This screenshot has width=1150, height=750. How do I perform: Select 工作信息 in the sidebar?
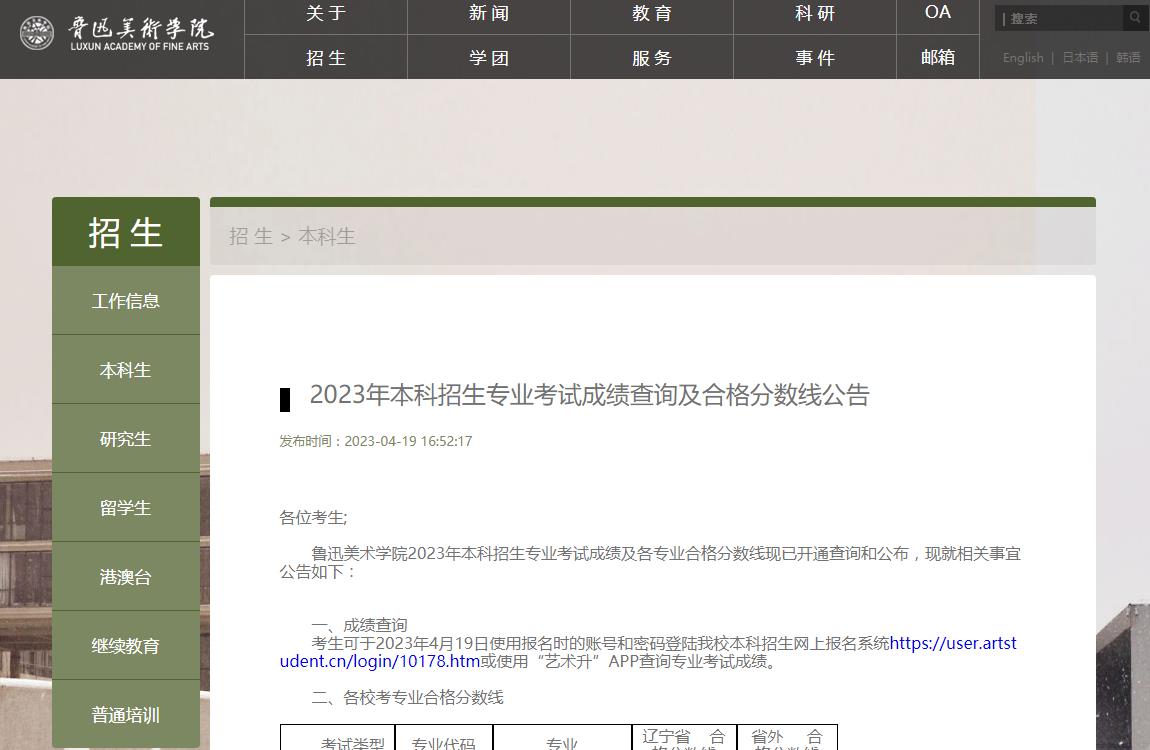pyautogui.click(x=125, y=301)
